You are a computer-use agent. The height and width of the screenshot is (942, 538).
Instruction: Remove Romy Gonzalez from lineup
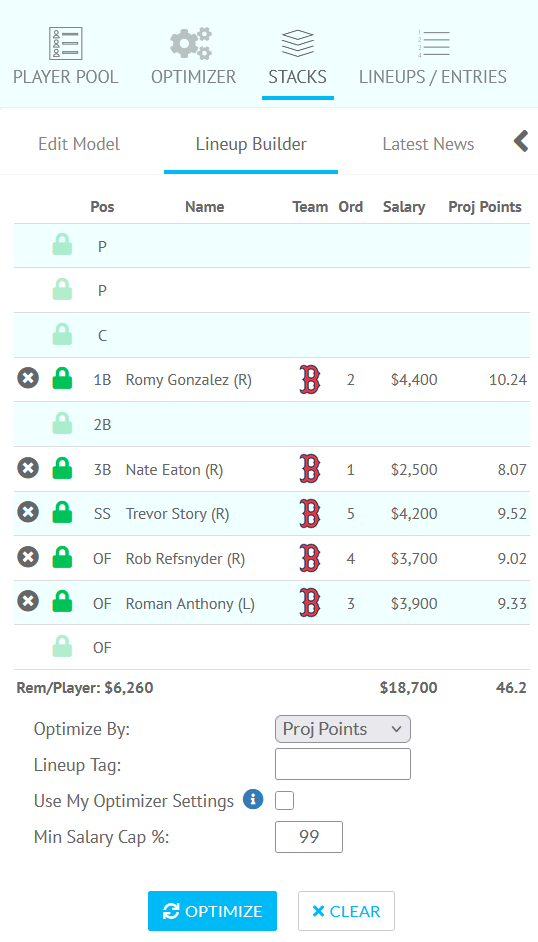click(28, 379)
